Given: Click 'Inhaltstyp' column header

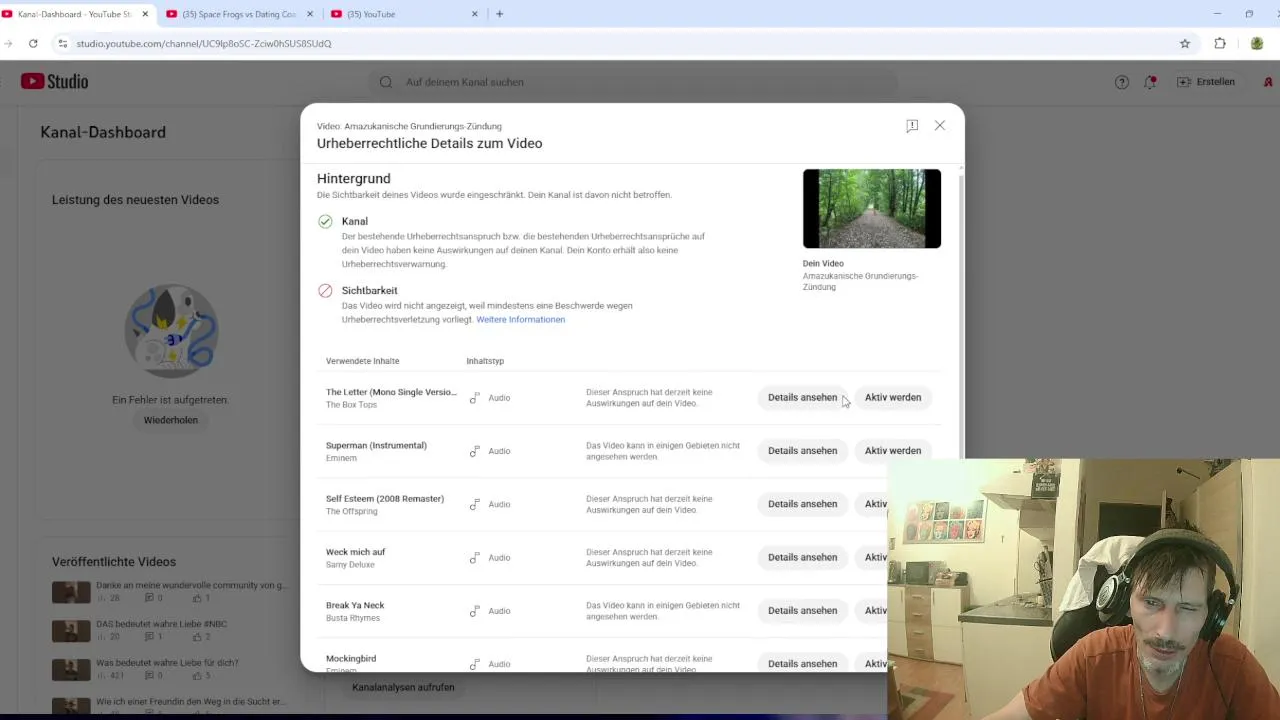Looking at the screenshot, I should point(485,361).
